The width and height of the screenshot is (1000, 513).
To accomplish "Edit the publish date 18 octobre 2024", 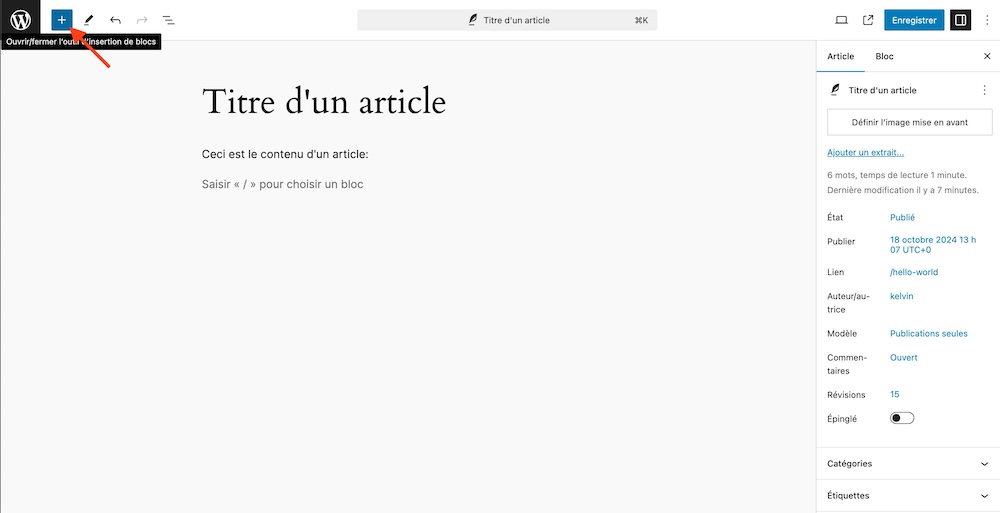I will (933, 244).
